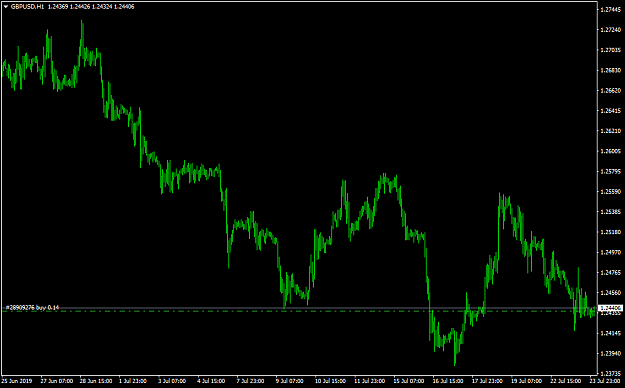Click price scale label 1.25180
This screenshot has height=388, width=625.
(x=611, y=232)
